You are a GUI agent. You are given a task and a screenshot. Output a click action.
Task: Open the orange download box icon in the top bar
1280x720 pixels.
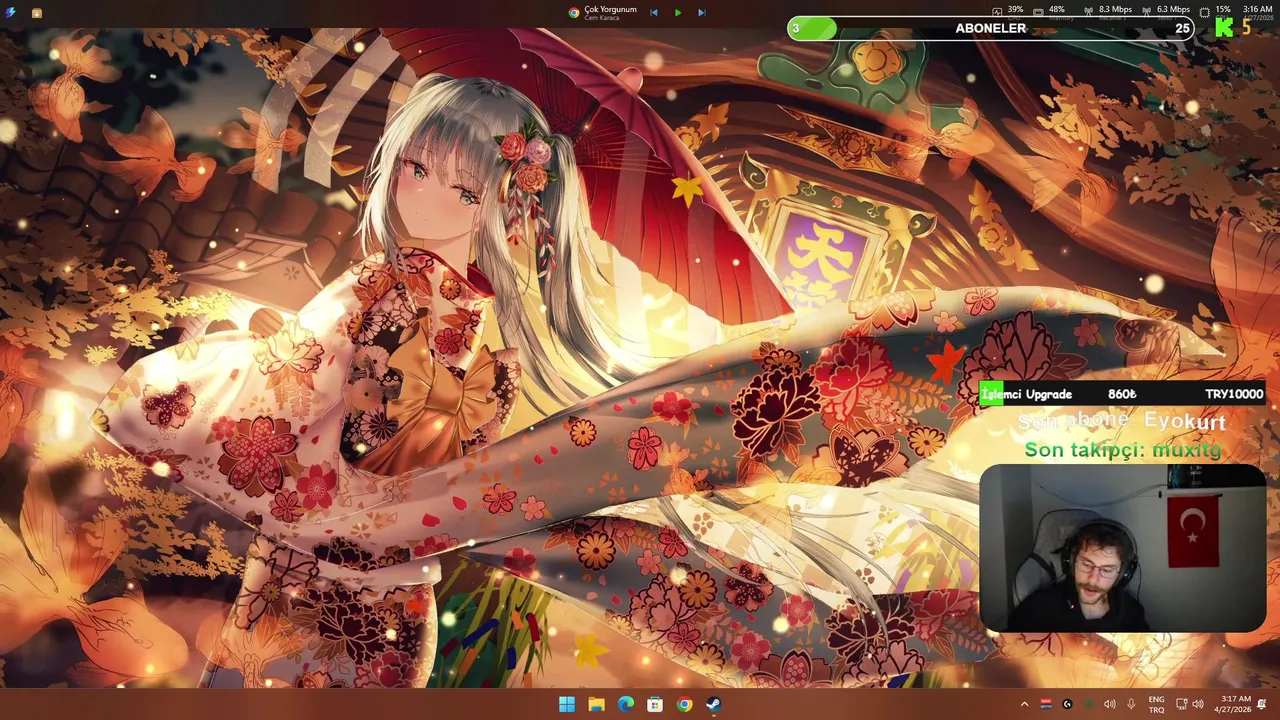[x=37, y=13]
